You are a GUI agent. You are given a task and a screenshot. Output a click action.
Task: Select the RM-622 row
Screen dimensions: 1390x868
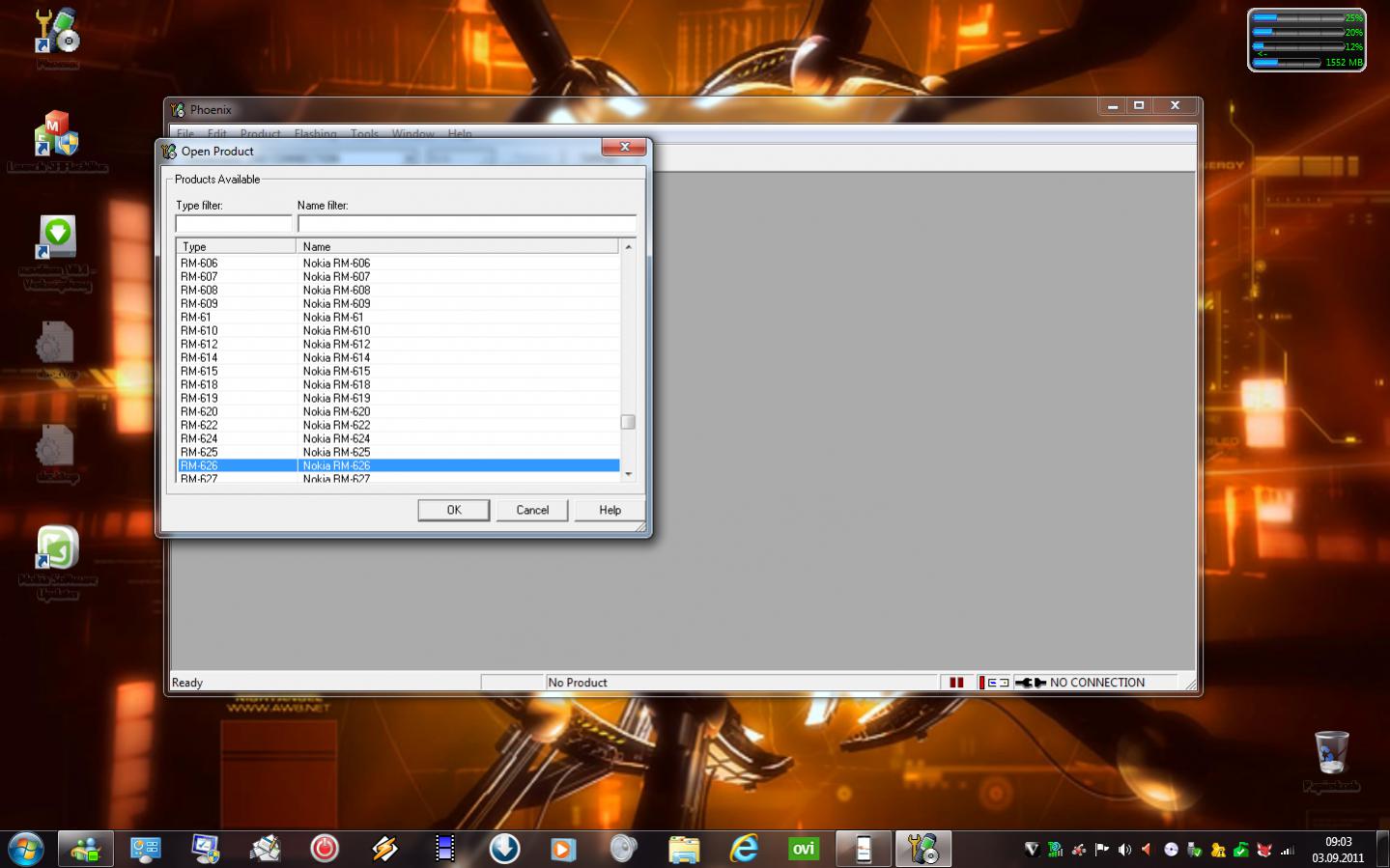point(398,425)
